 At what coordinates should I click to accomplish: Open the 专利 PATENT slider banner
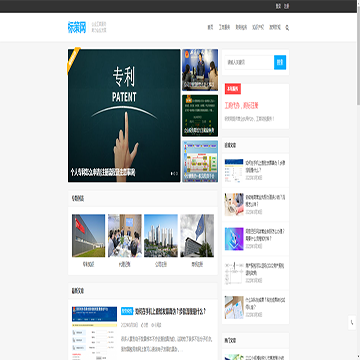pyautogui.click(x=124, y=115)
